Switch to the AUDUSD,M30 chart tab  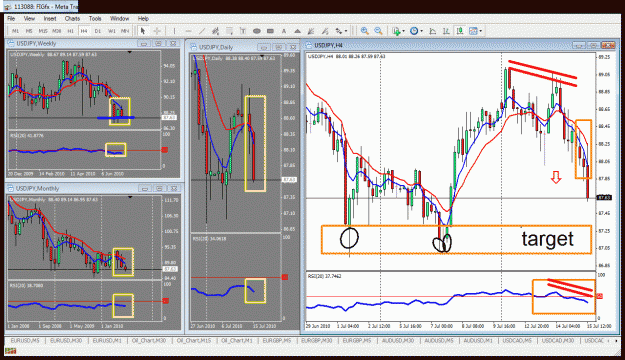(398, 340)
